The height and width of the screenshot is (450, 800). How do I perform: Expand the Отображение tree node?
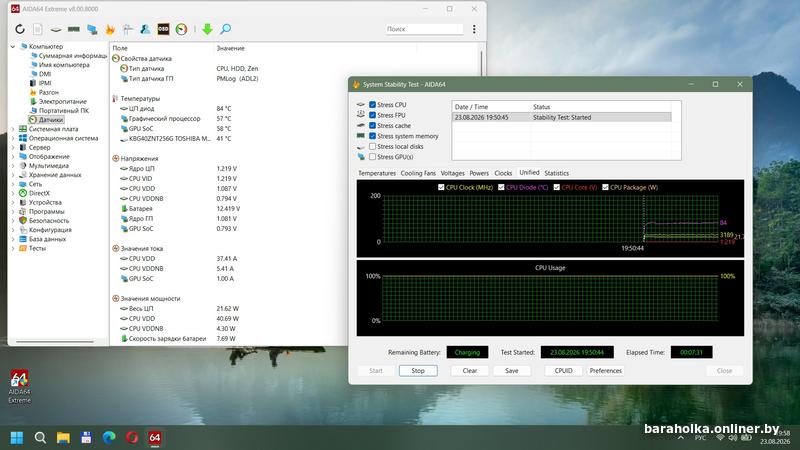click(13, 157)
